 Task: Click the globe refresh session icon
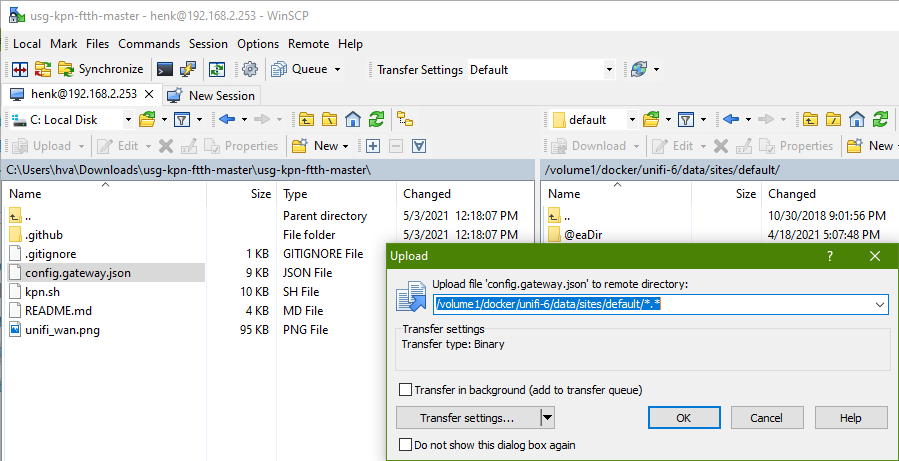pos(639,69)
